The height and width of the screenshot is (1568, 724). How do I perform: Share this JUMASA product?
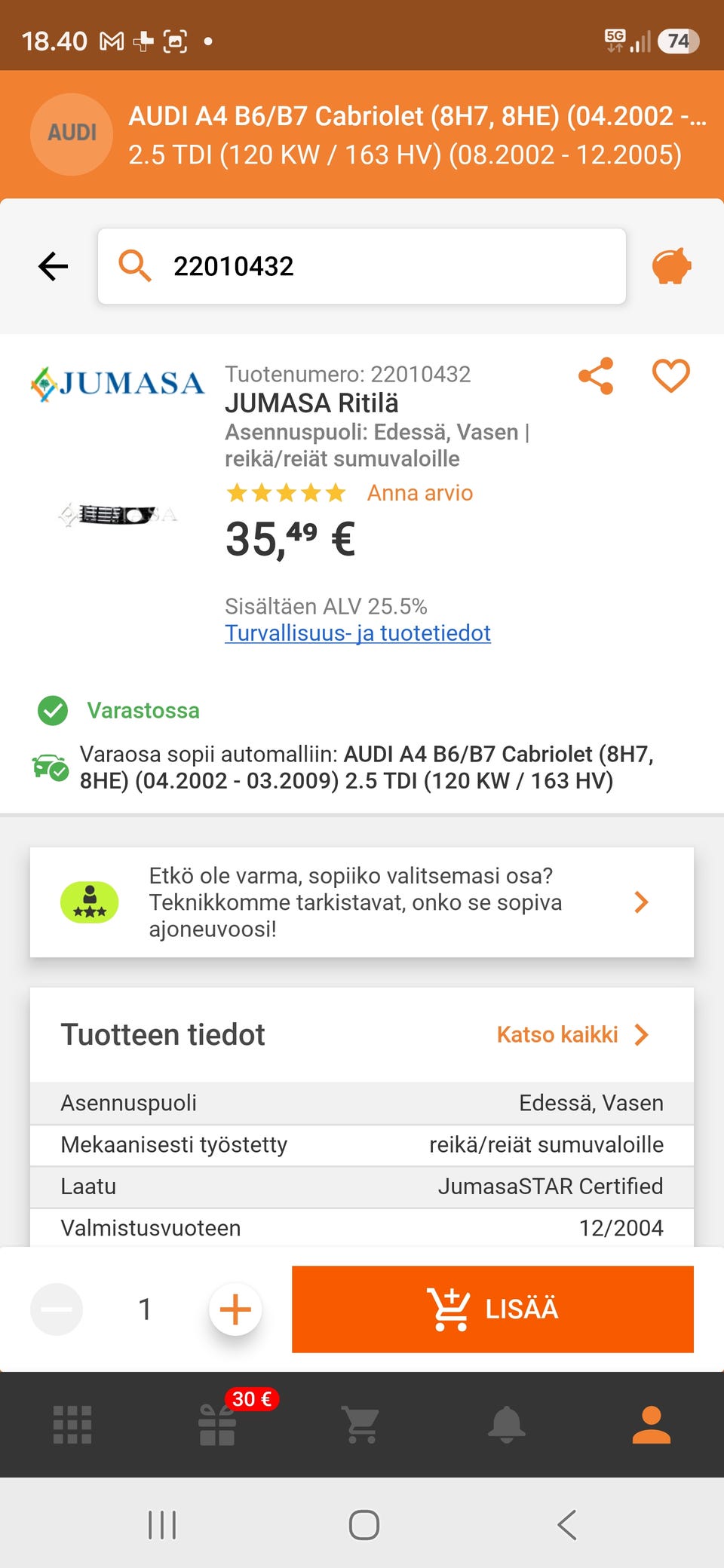[596, 376]
